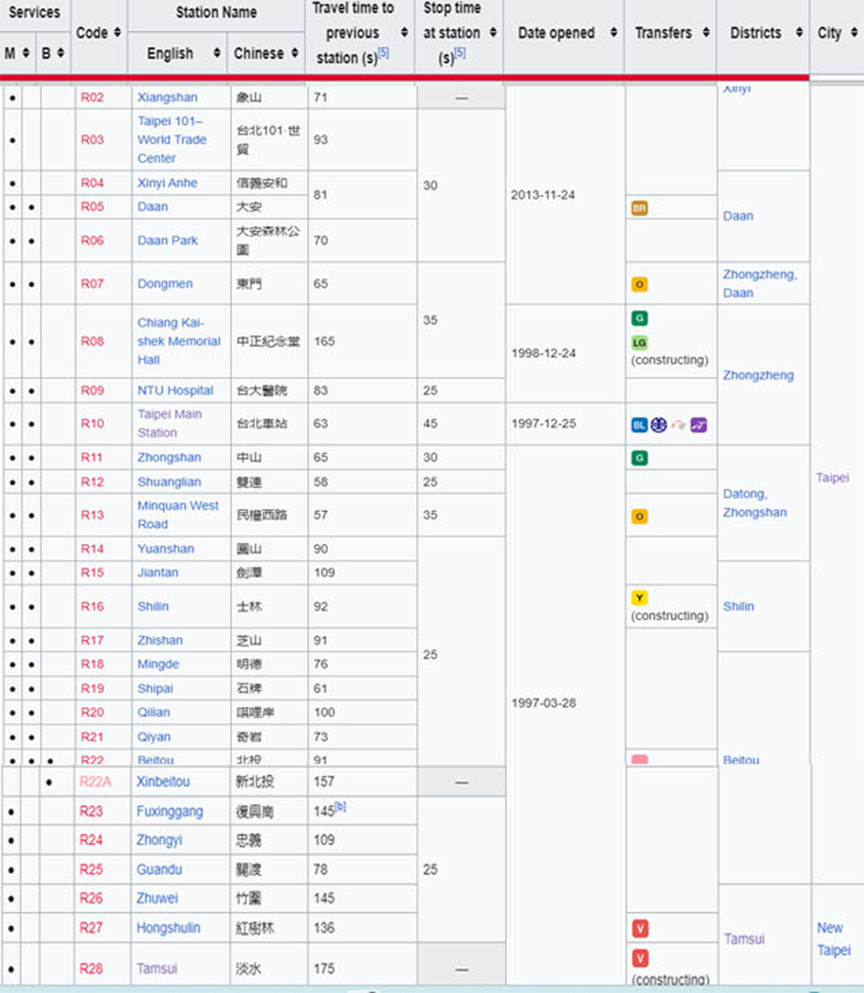Open the Xiangshan station link
864x993 pixels.
[x=167, y=98]
